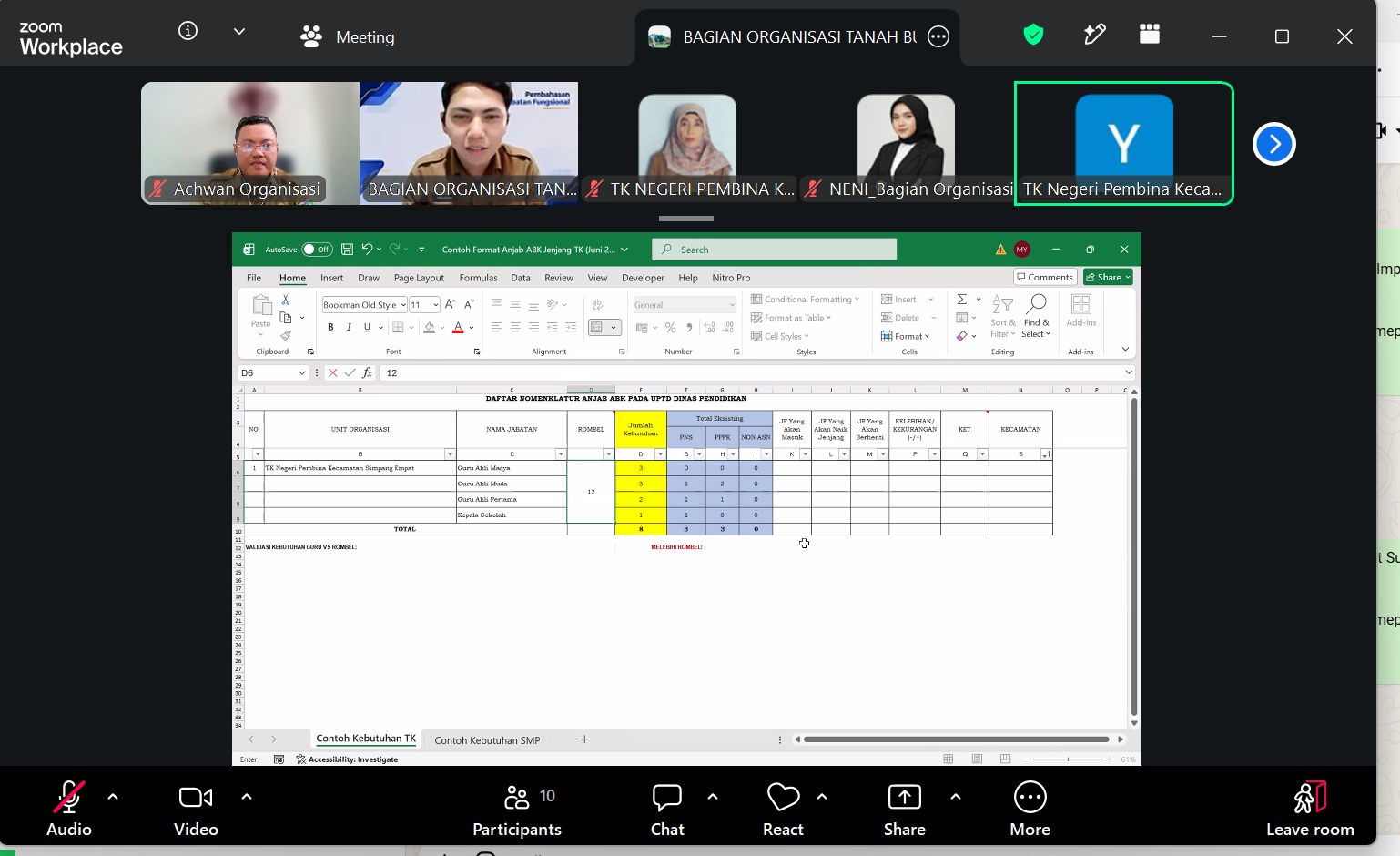Open the AI companion sparkle pen icon
Image resolution: width=1400 pixels, height=856 pixels.
click(1095, 35)
